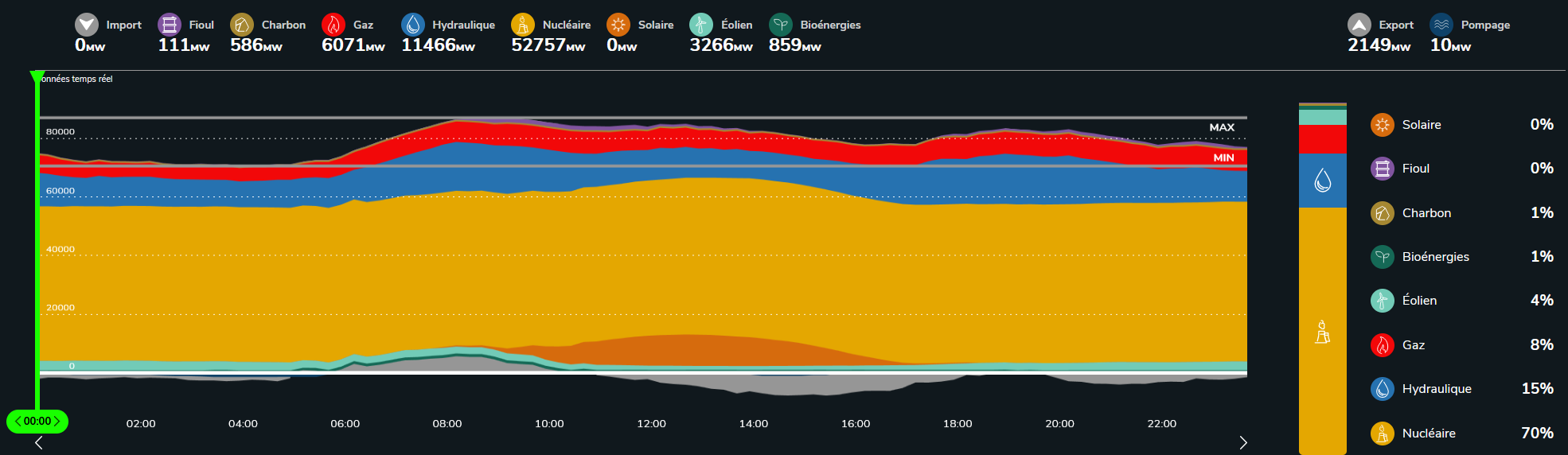Viewport: 1568px width, 455px height.
Task: Select the orange Solaire sun icon at top
Action: coord(618,25)
